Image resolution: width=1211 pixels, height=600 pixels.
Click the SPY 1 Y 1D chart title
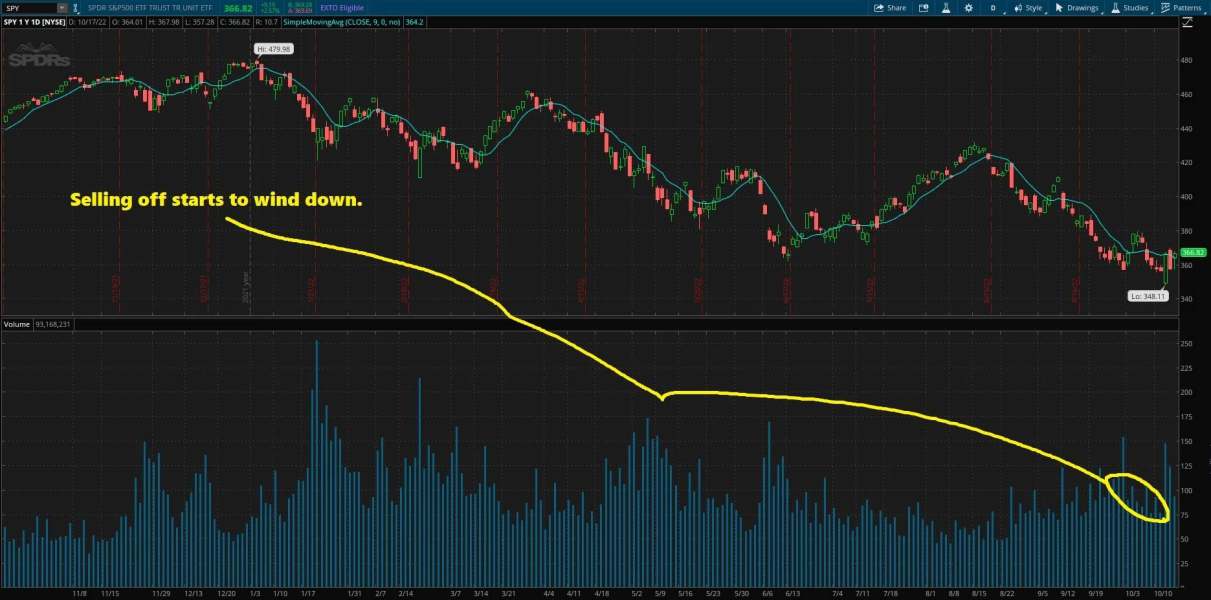pyautogui.click(x=36, y=23)
